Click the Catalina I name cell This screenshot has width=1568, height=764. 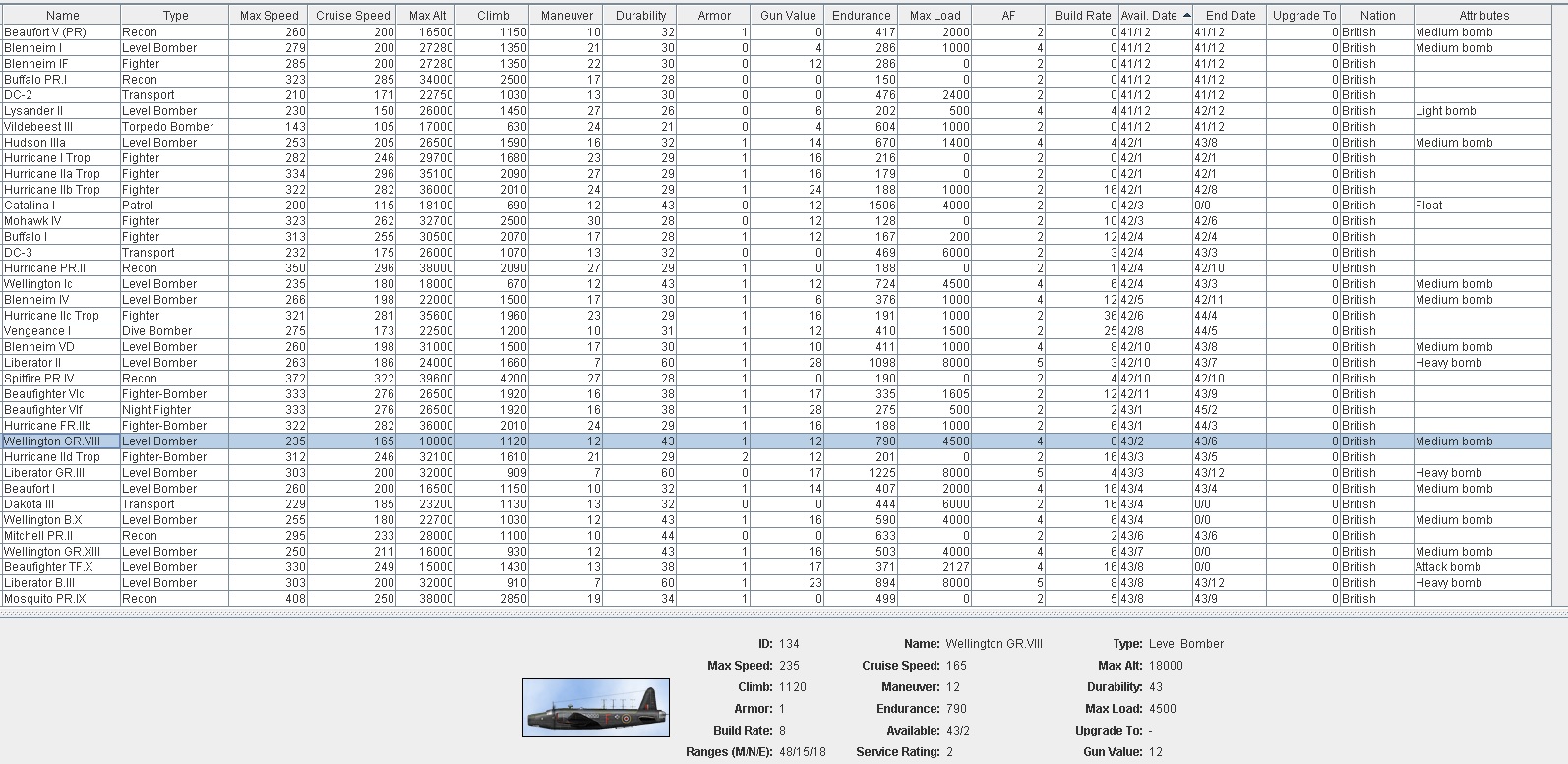(x=61, y=206)
